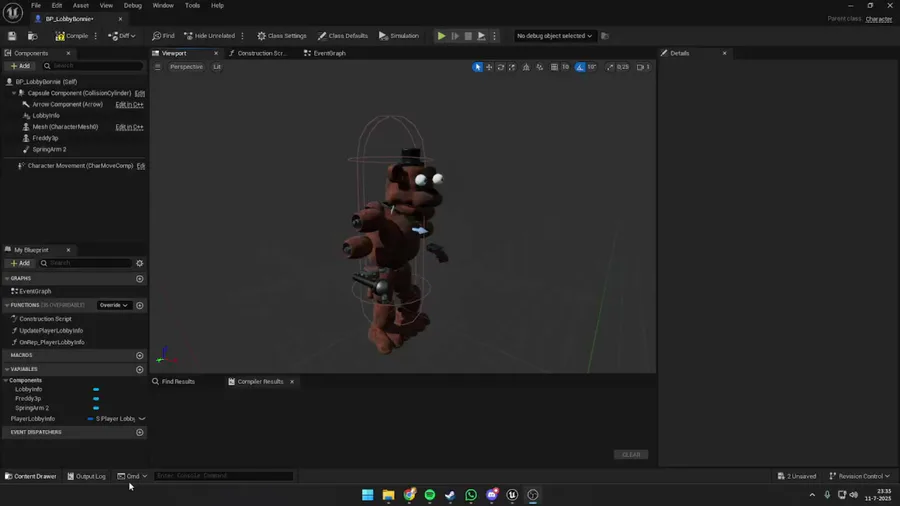
Task: Open UpdatePlayerLobbyInfo function
Action: (x=51, y=330)
